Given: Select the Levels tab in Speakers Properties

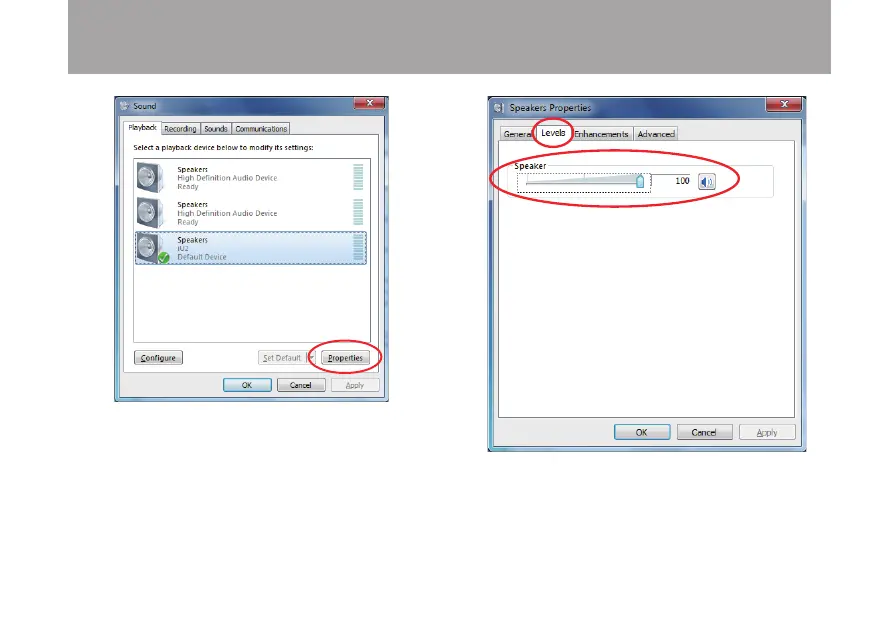Looking at the screenshot, I should pos(553,133).
